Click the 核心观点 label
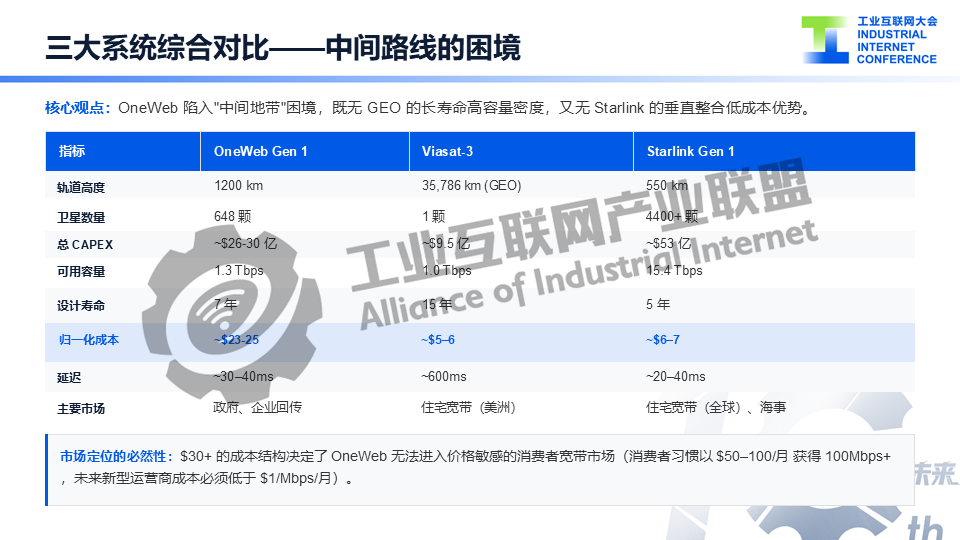Screen dimensions: 960x540 (x=77, y=108)
